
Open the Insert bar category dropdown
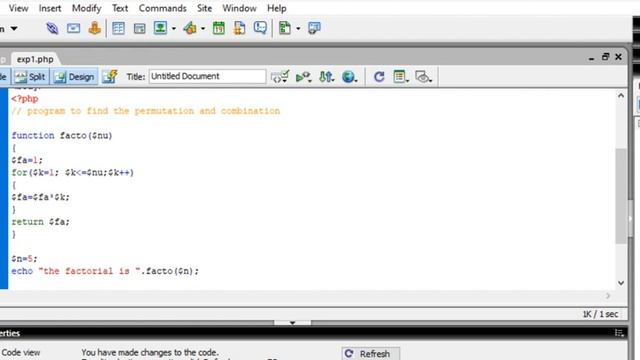tap(14, 29)
